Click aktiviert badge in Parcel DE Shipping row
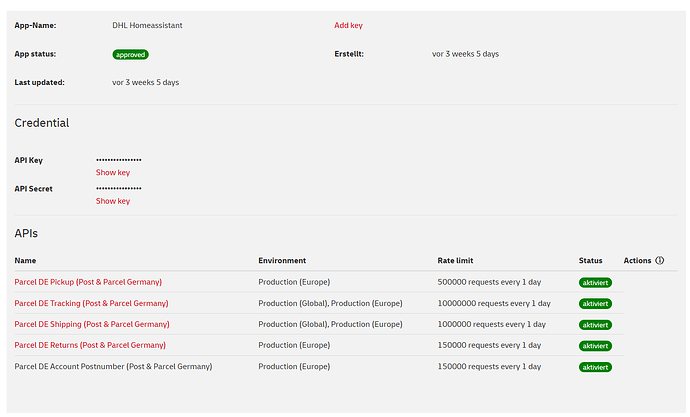The width and height of the screenshot is (690, 417). click(x=595, y=325)
